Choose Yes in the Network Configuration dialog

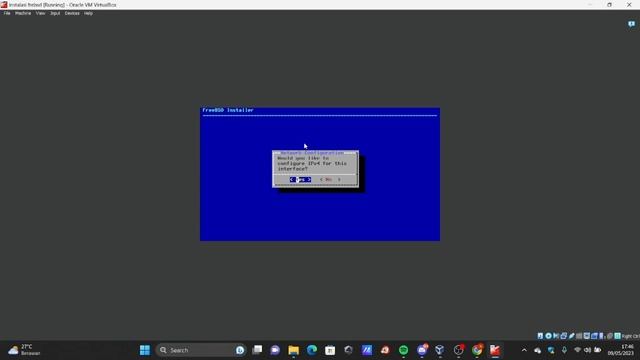tap(300, 180)
